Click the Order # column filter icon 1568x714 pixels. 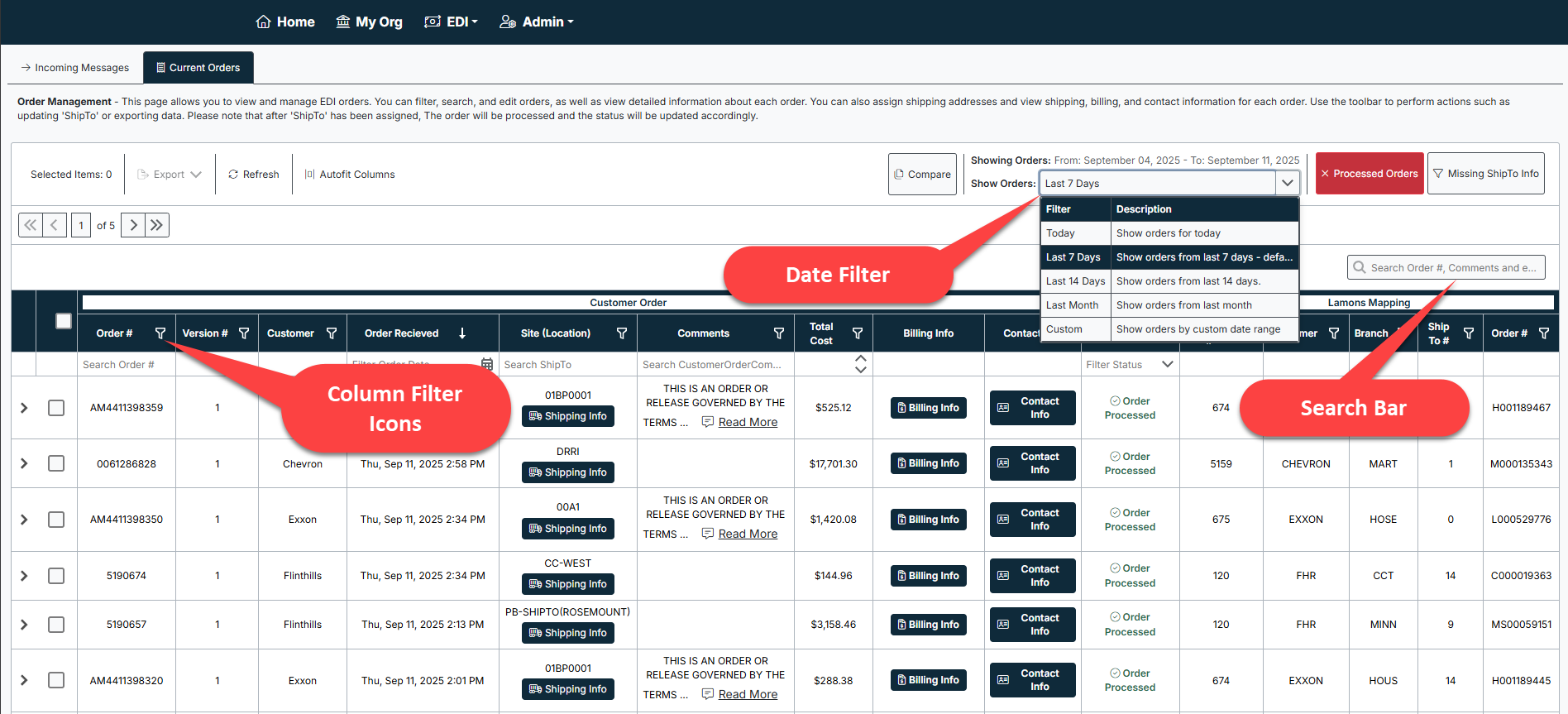(160, 333)
